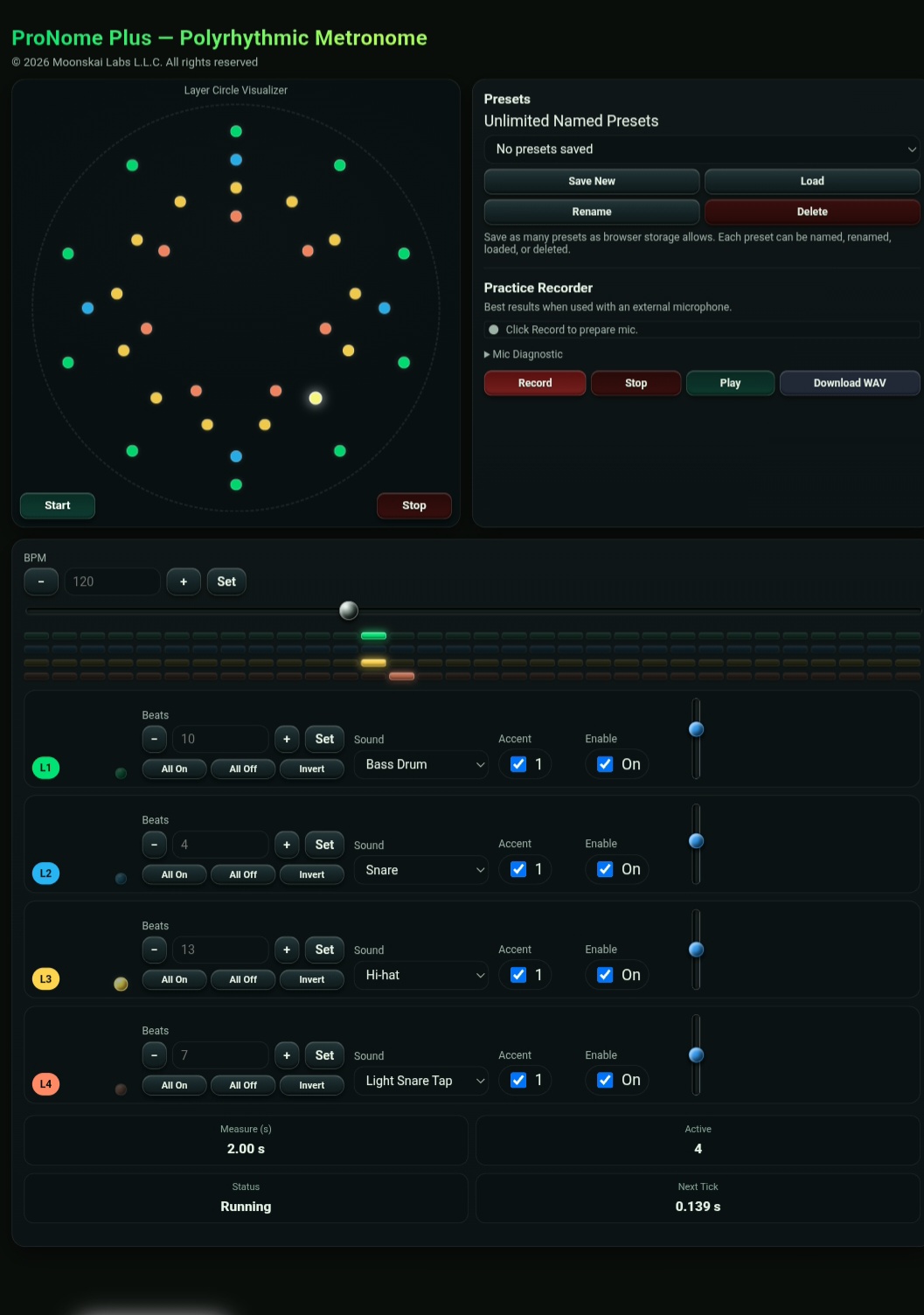Screen dimensions: 924x1315
Task: Toggle the L2 Accent checkbox
Action: (518, 869)
